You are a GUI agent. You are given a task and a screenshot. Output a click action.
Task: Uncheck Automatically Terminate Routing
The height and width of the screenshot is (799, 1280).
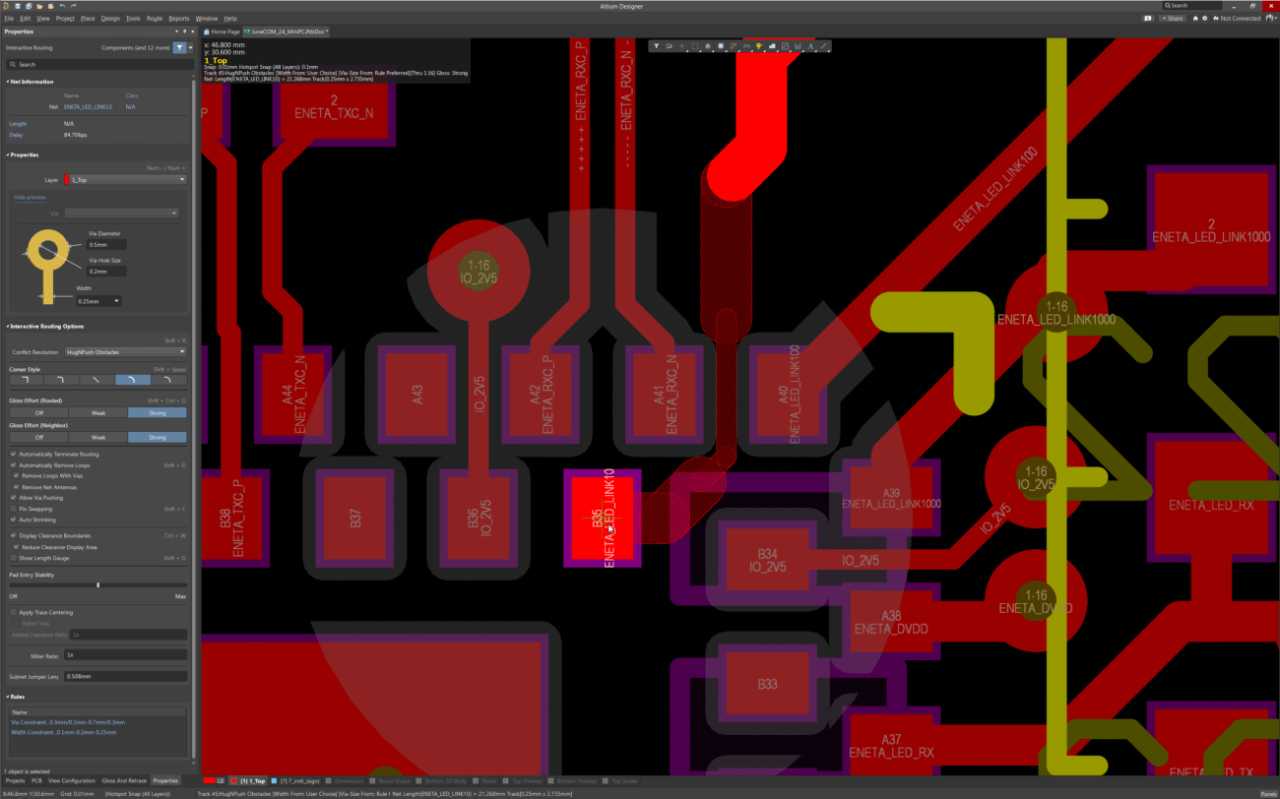tap(13, 454)
